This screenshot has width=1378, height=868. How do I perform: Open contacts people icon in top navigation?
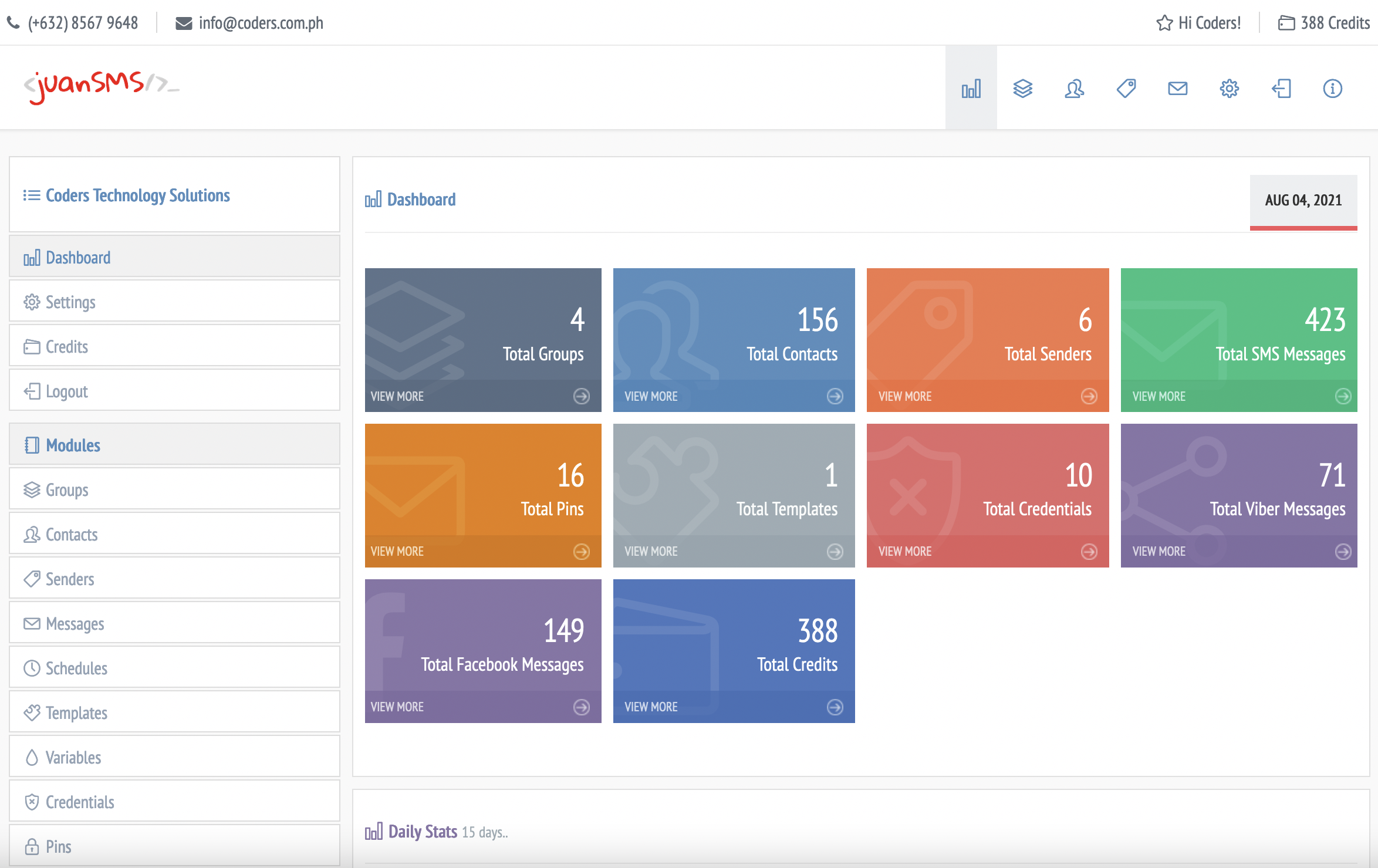[x=1075, y=89]
